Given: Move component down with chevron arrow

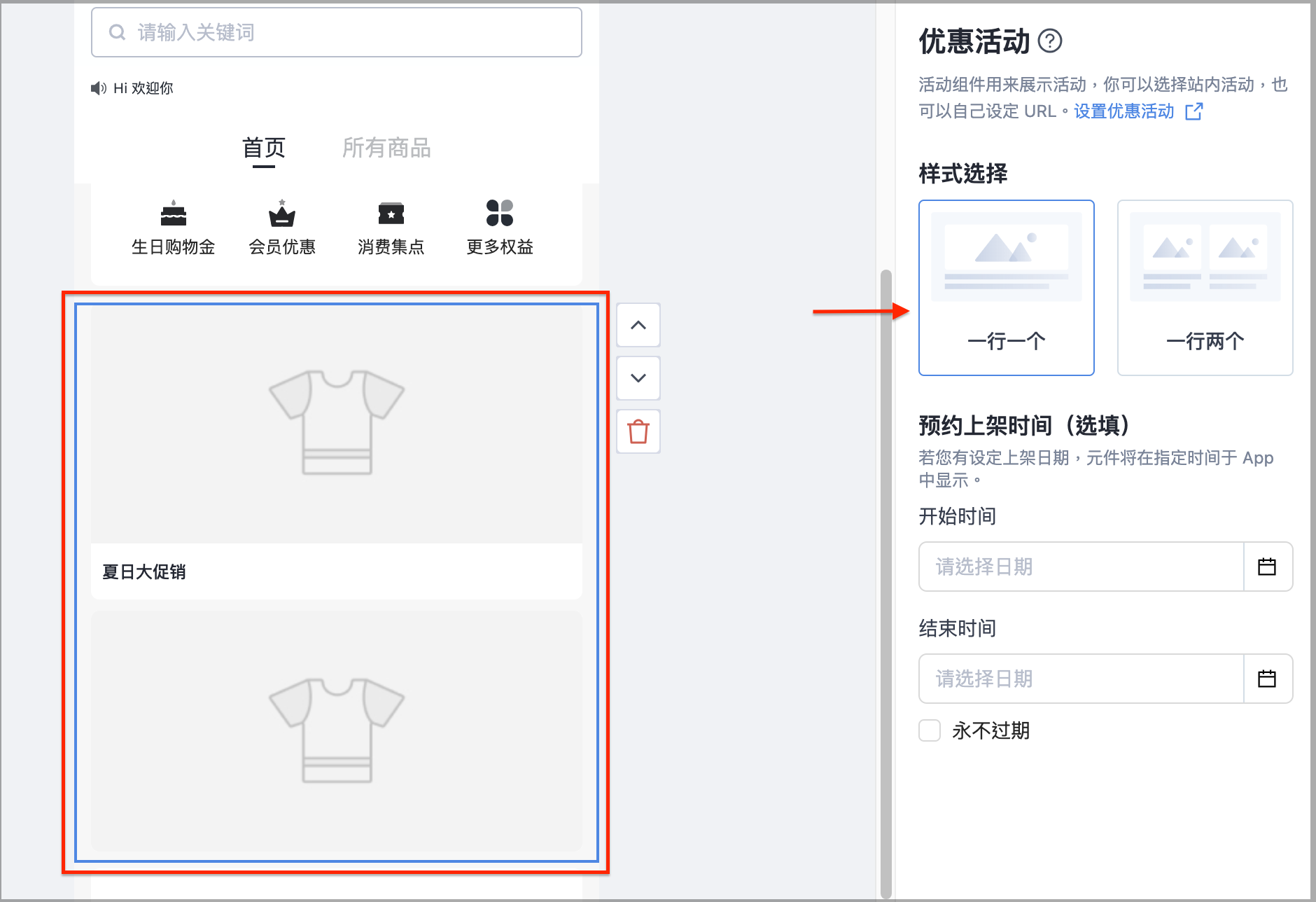Looking at the screenshot, I should tap(638, 378).
